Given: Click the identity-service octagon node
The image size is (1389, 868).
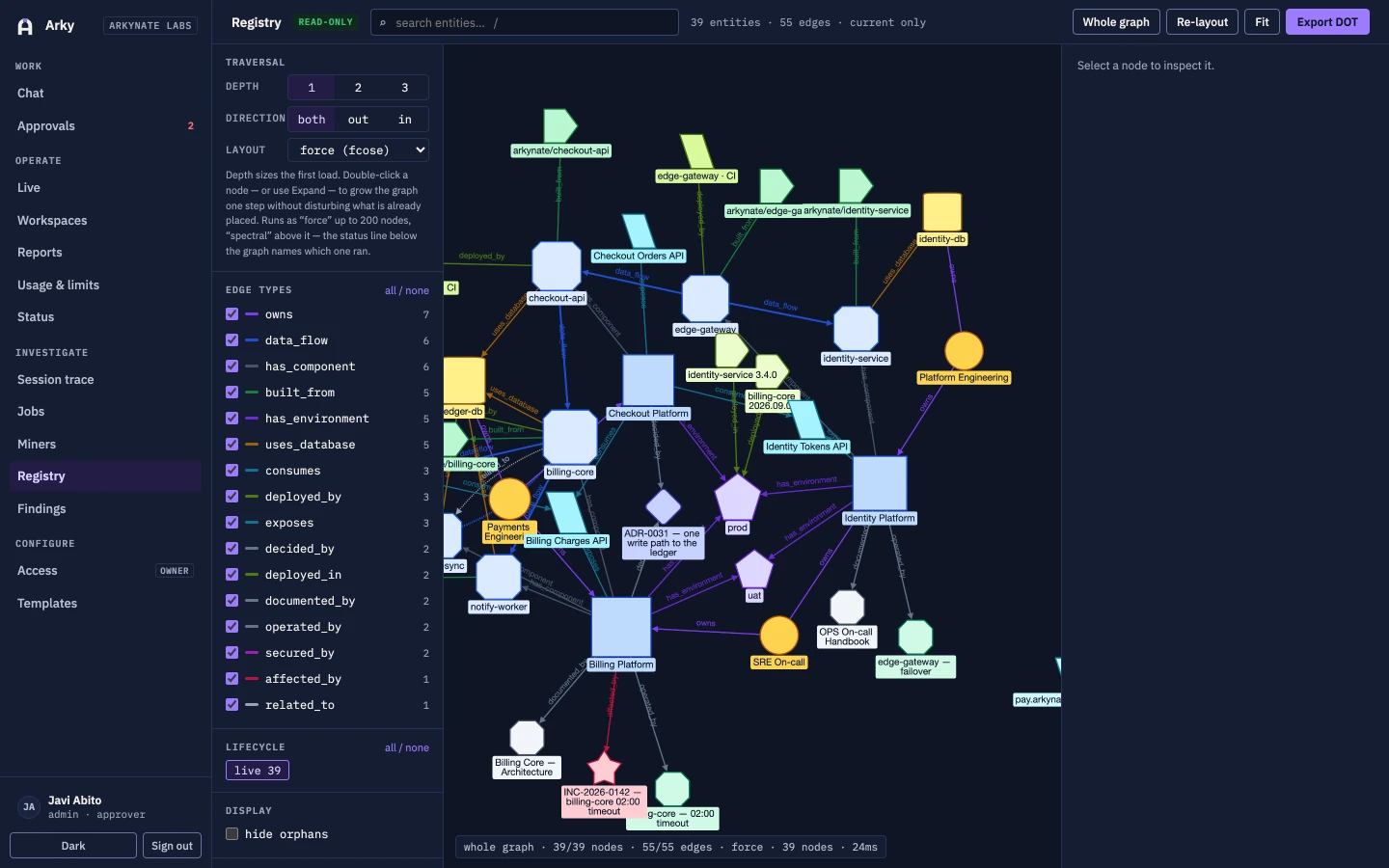Looking at the screenshot, I should (x=856, y=329).
